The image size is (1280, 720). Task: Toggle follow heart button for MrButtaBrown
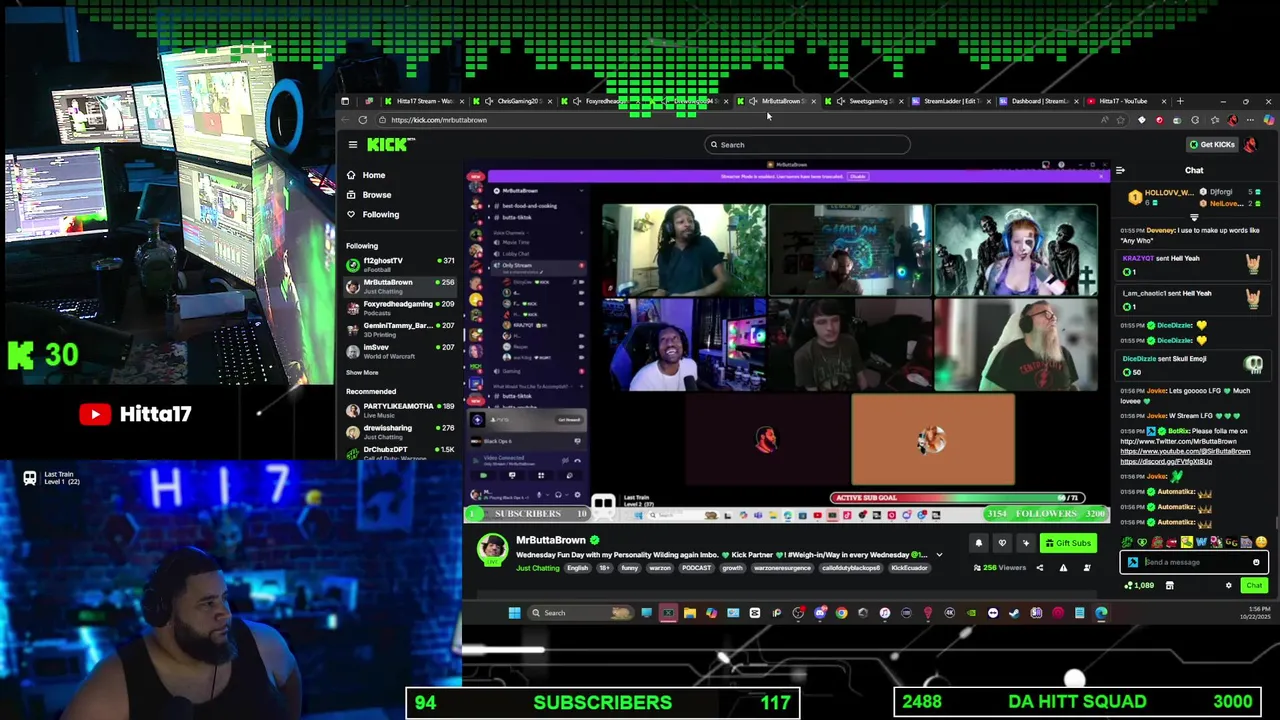pos(1002,543)
